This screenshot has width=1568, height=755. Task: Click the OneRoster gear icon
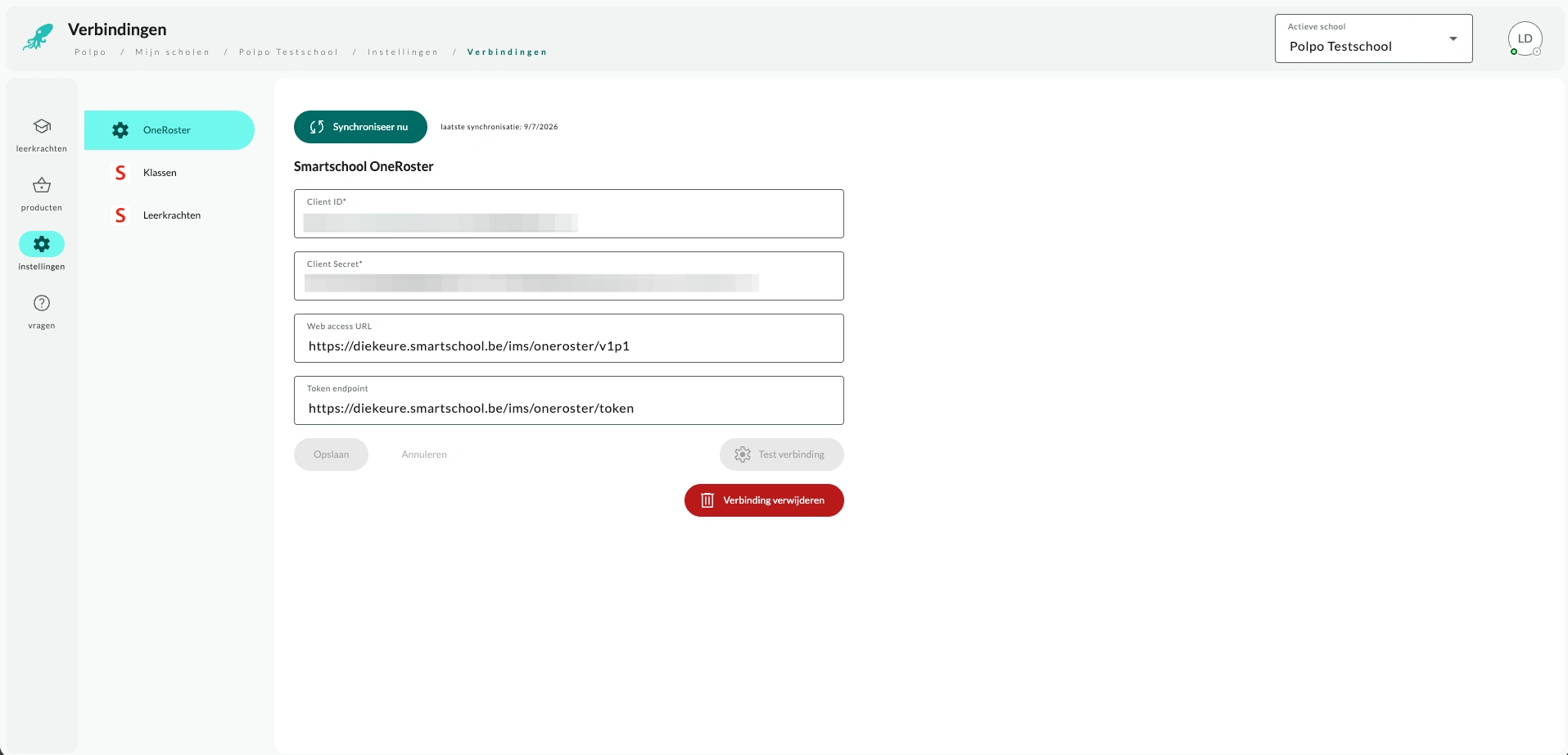(120, 130)
